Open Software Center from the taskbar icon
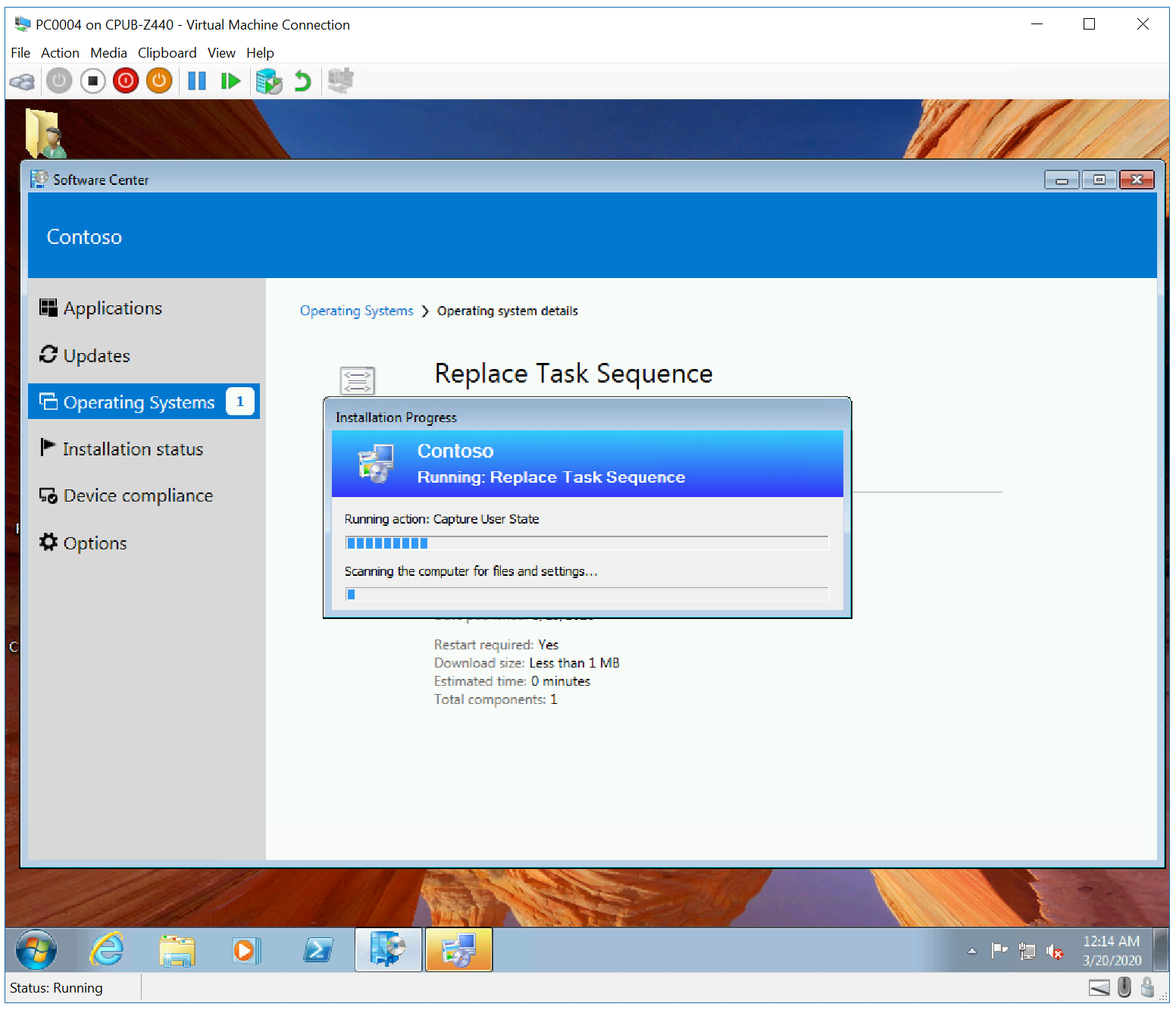This screenshot has height=1010, width=1176. [388, 949]
